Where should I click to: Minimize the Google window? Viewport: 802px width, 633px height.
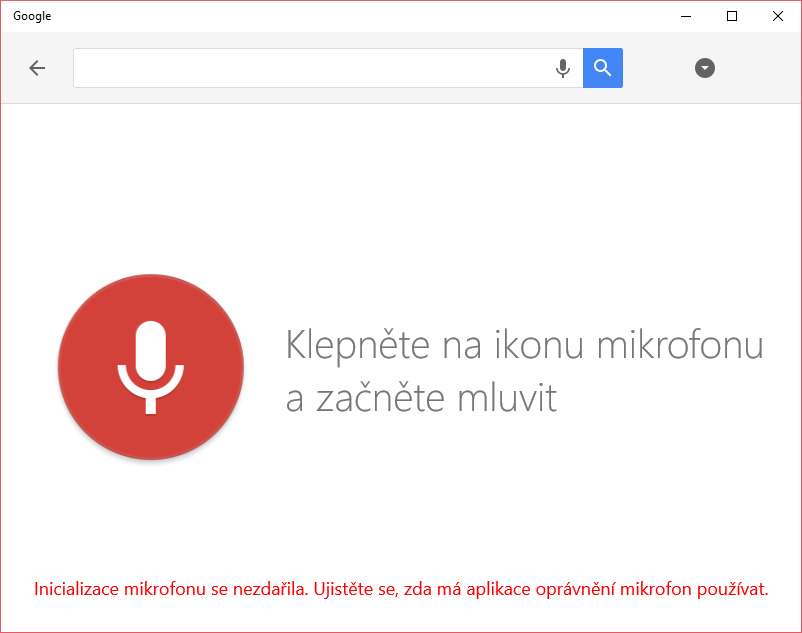tap(686, 16)
